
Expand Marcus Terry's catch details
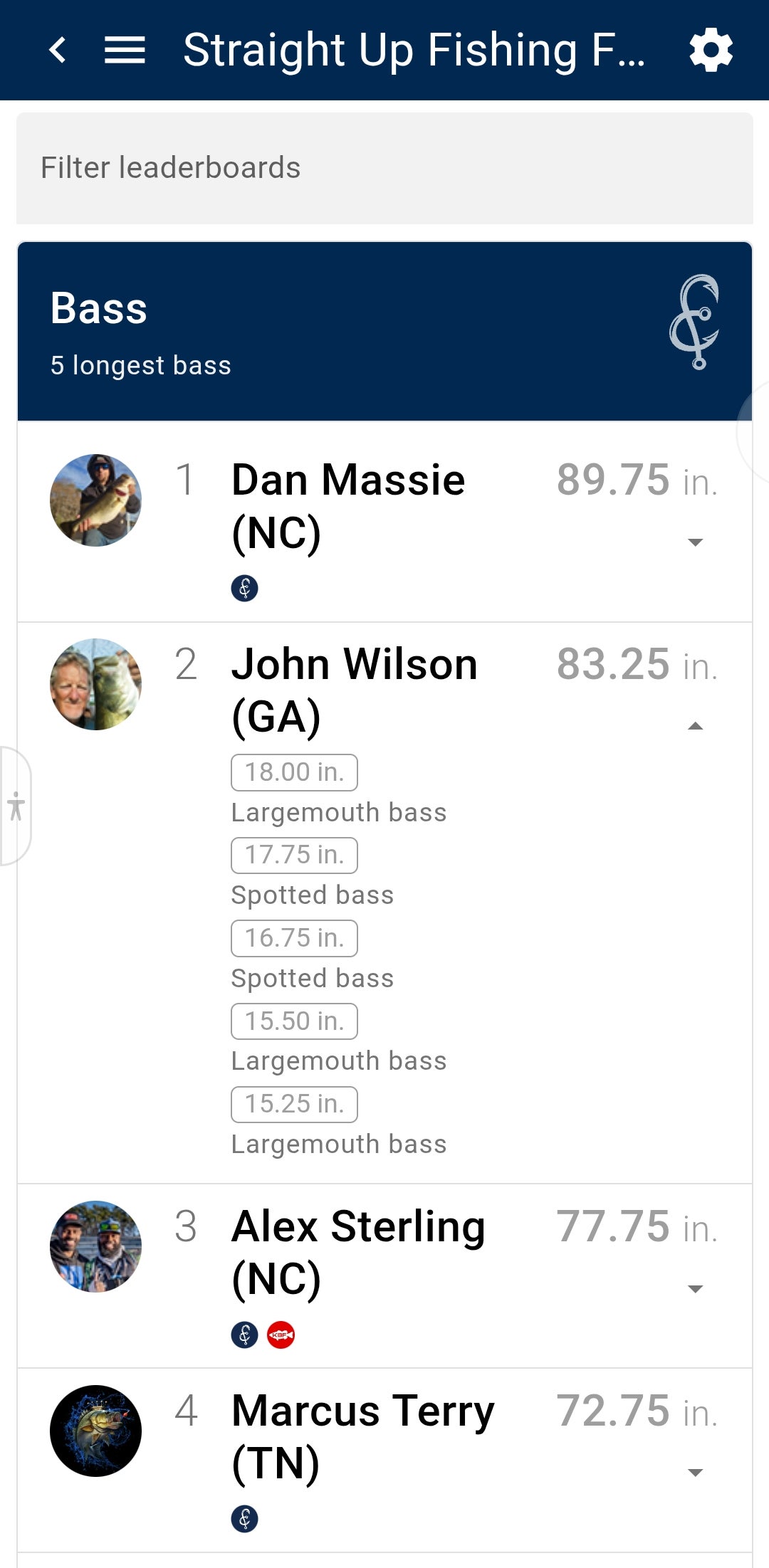(x=695, y=1473)
